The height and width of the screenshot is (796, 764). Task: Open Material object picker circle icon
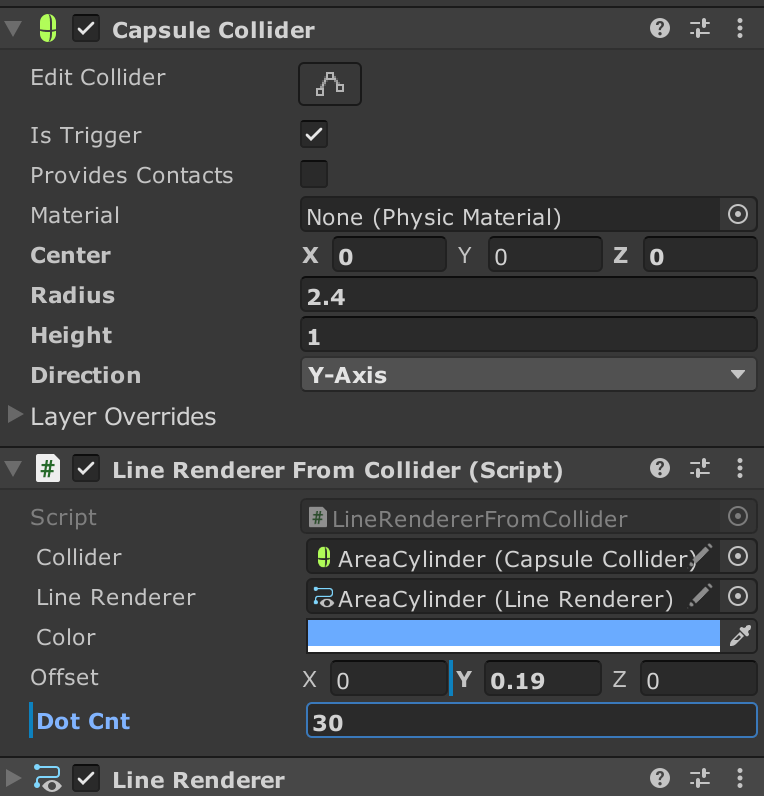738,214
